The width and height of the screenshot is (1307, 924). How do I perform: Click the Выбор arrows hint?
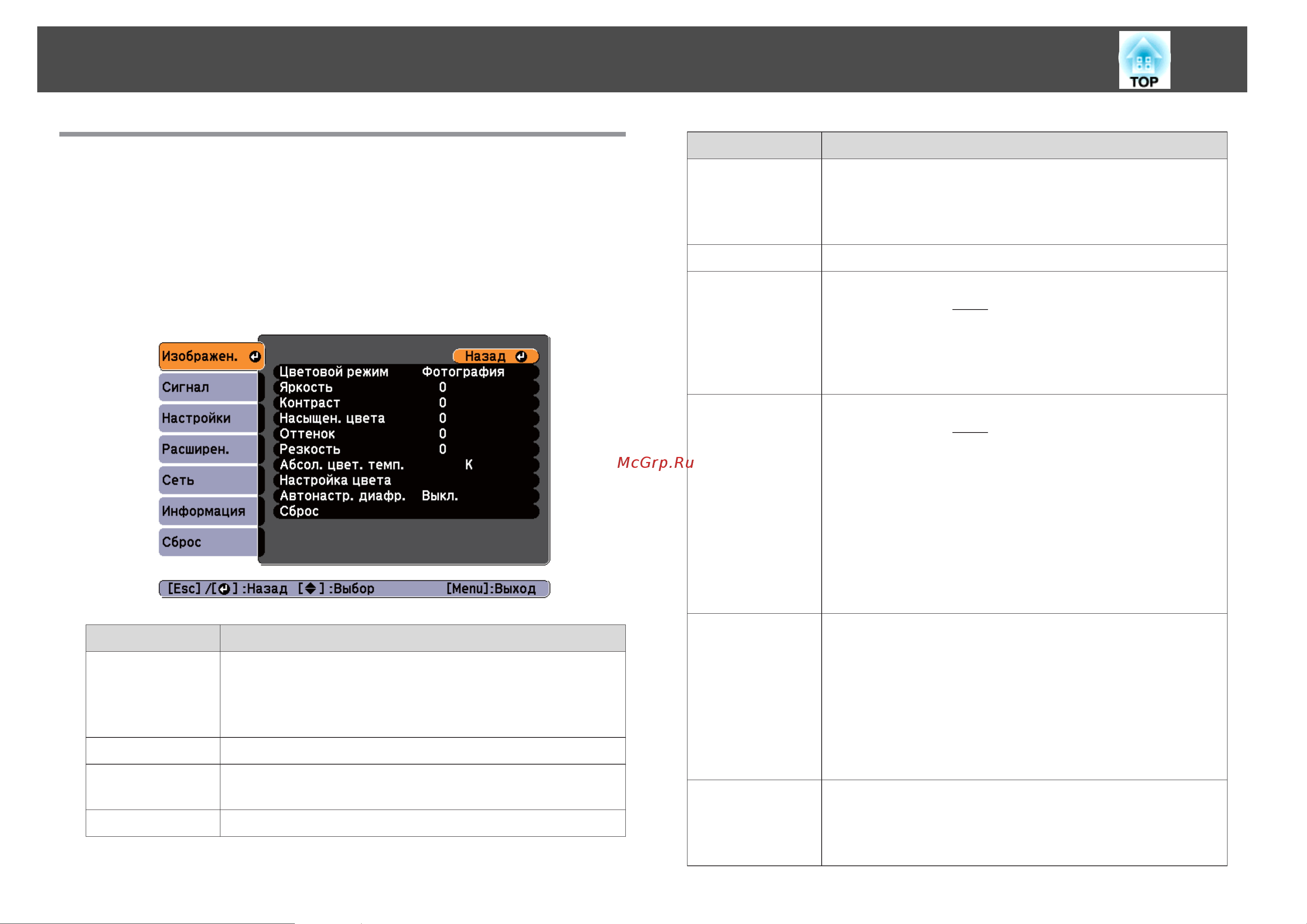point(336,589)
